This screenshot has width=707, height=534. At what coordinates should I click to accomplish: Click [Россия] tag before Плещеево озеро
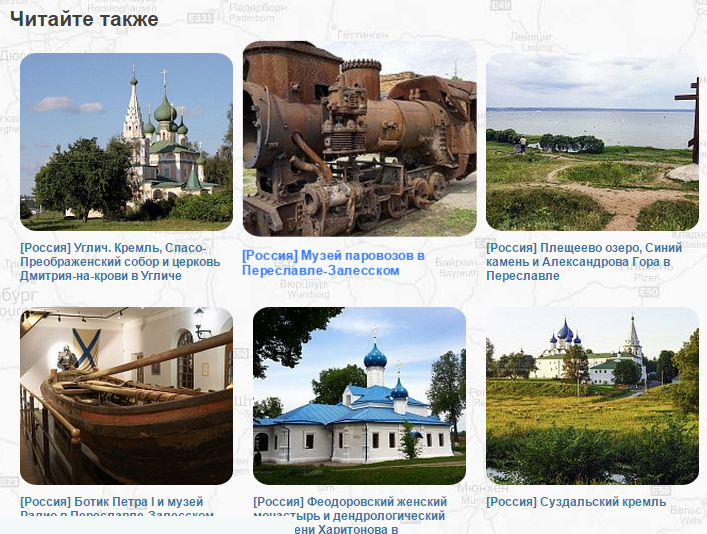tap(512, 248)
